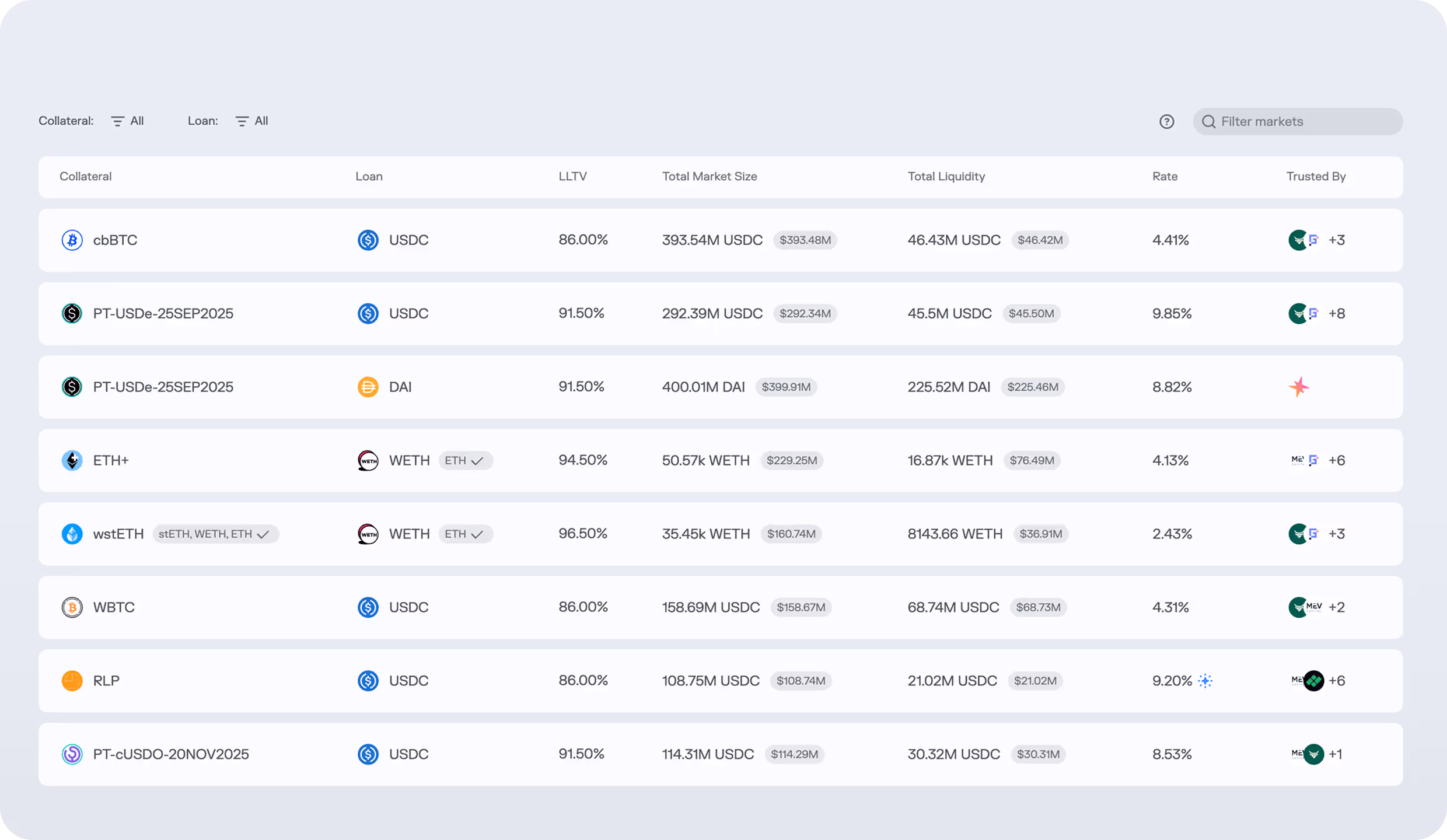Click the help question mark icon
The image size is (1447, 840).
[x=1166, y=121]
